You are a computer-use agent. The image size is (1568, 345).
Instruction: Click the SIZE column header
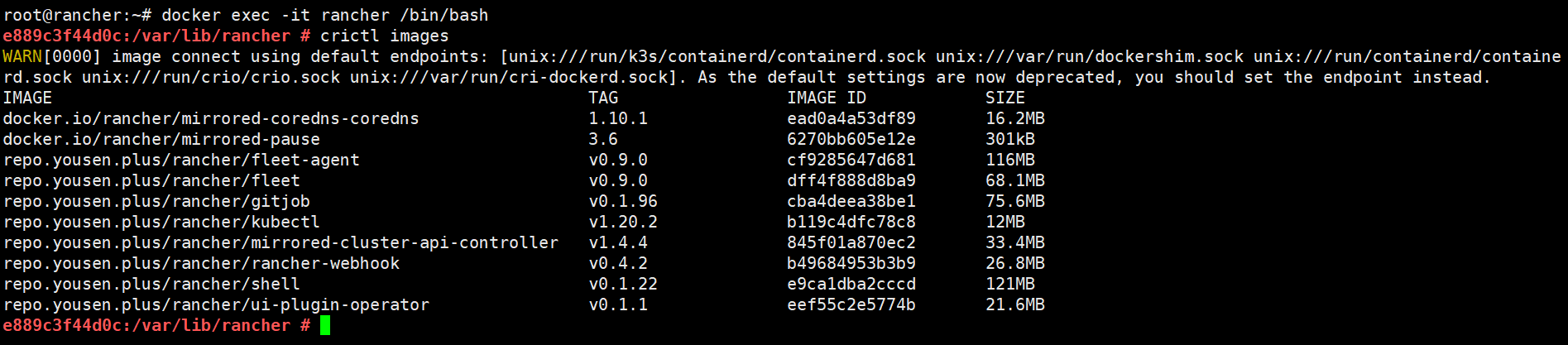point(1005,98)
